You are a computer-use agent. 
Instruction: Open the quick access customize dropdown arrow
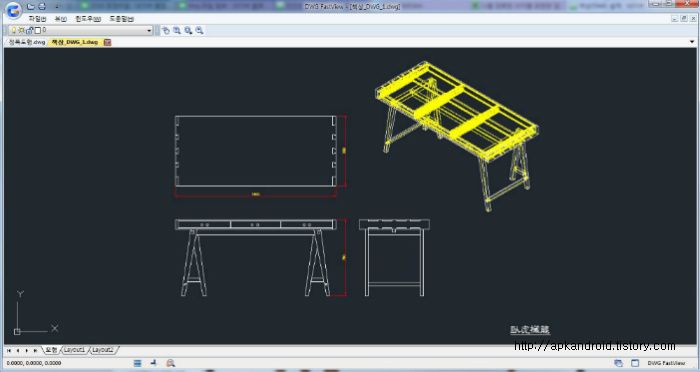pos(57,7)
